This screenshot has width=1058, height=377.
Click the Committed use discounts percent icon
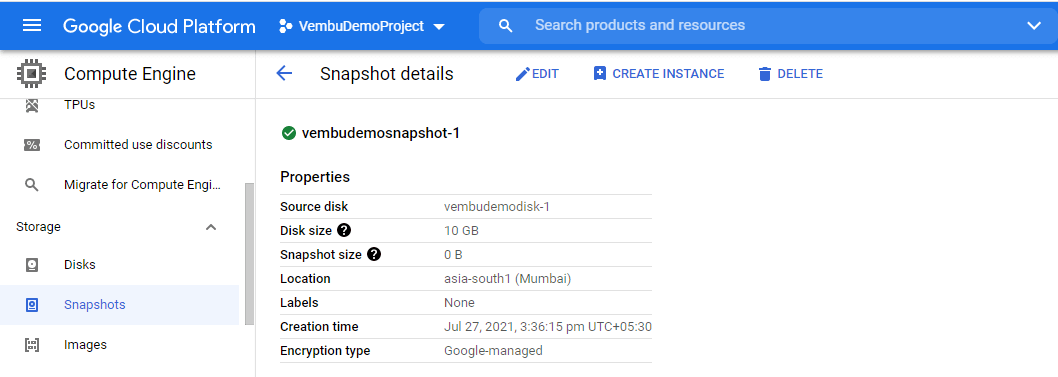32,145
